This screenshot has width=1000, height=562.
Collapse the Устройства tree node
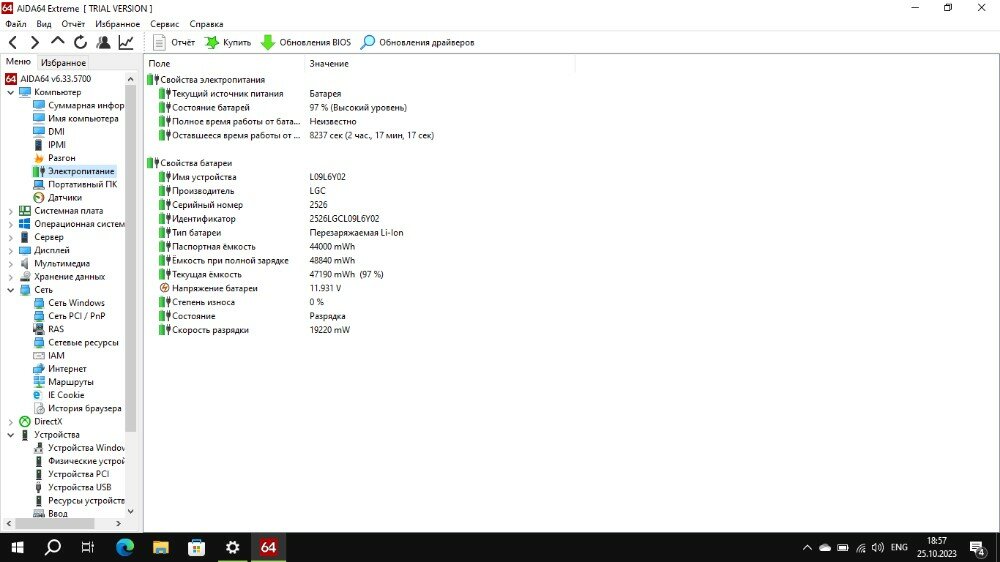pyautogui.click(x=10, y=434)
